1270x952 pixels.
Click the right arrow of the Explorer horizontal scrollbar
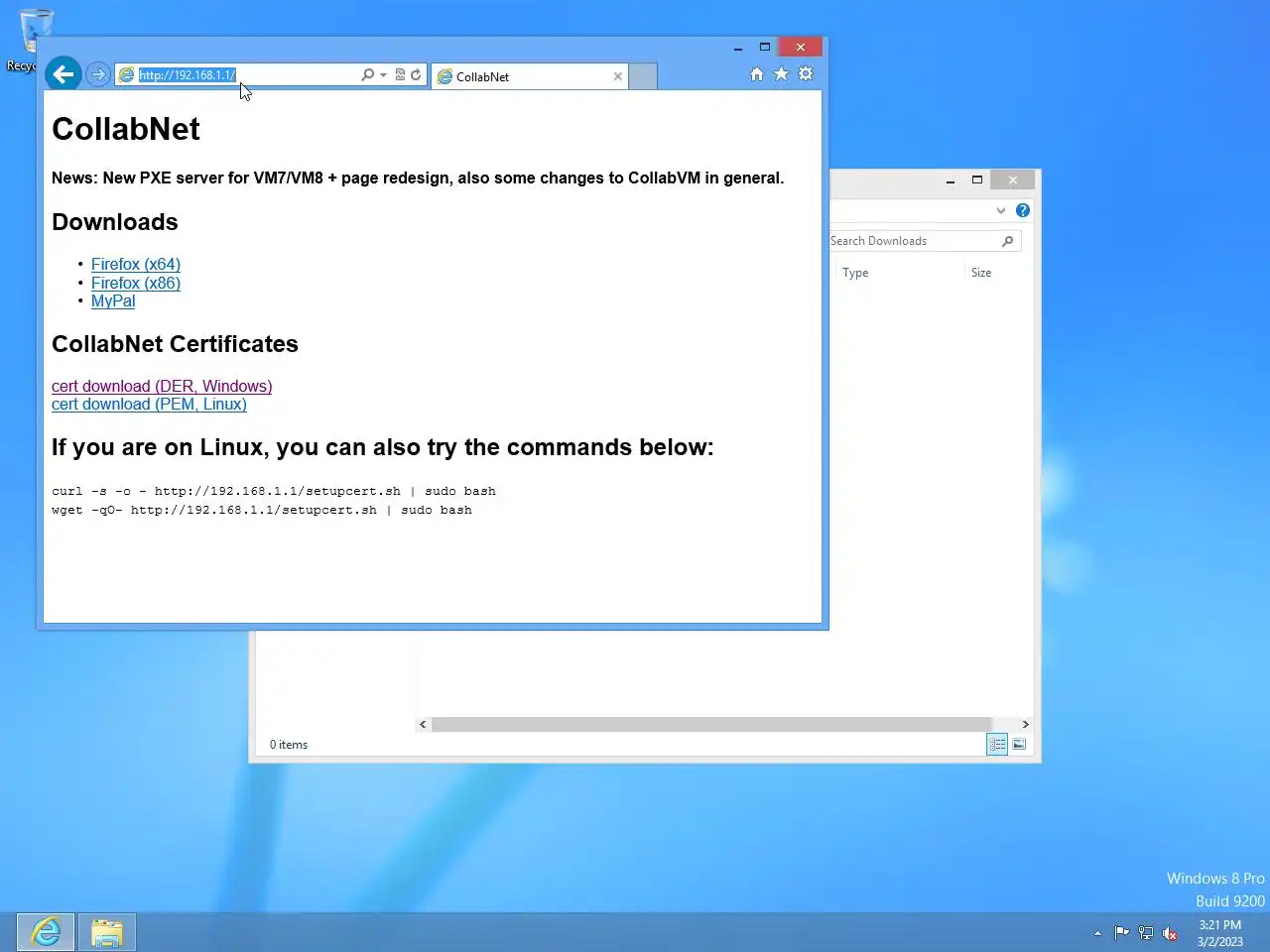click(1025, 724)
